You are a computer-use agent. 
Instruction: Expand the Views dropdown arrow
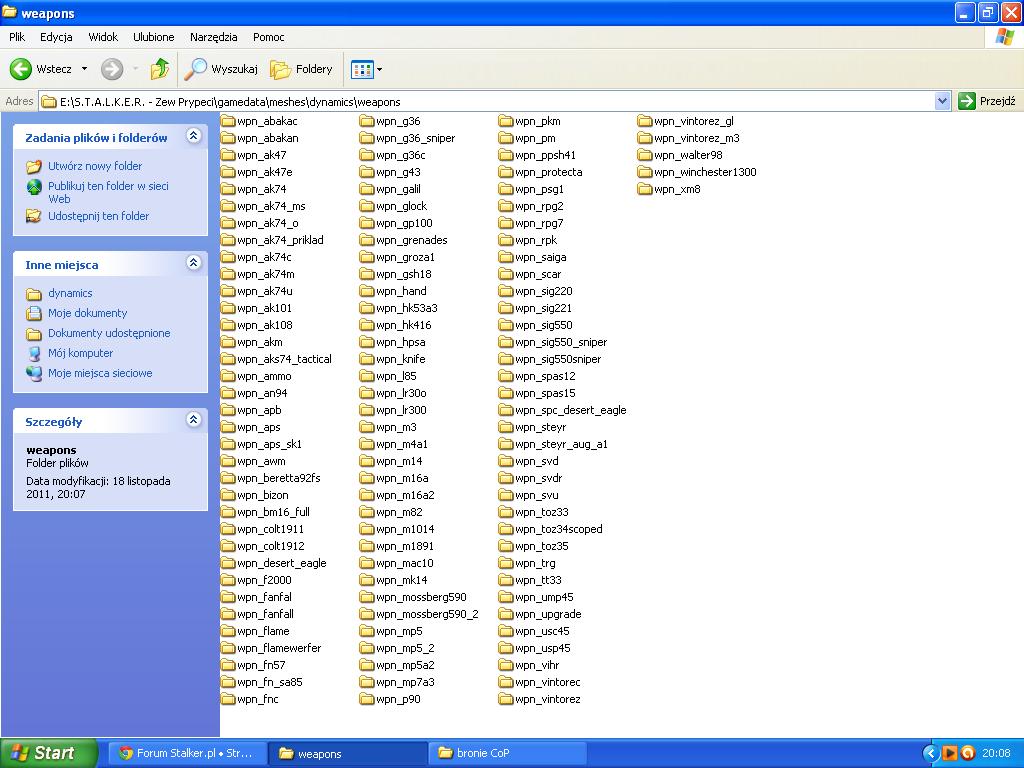[x=379, y=69]
